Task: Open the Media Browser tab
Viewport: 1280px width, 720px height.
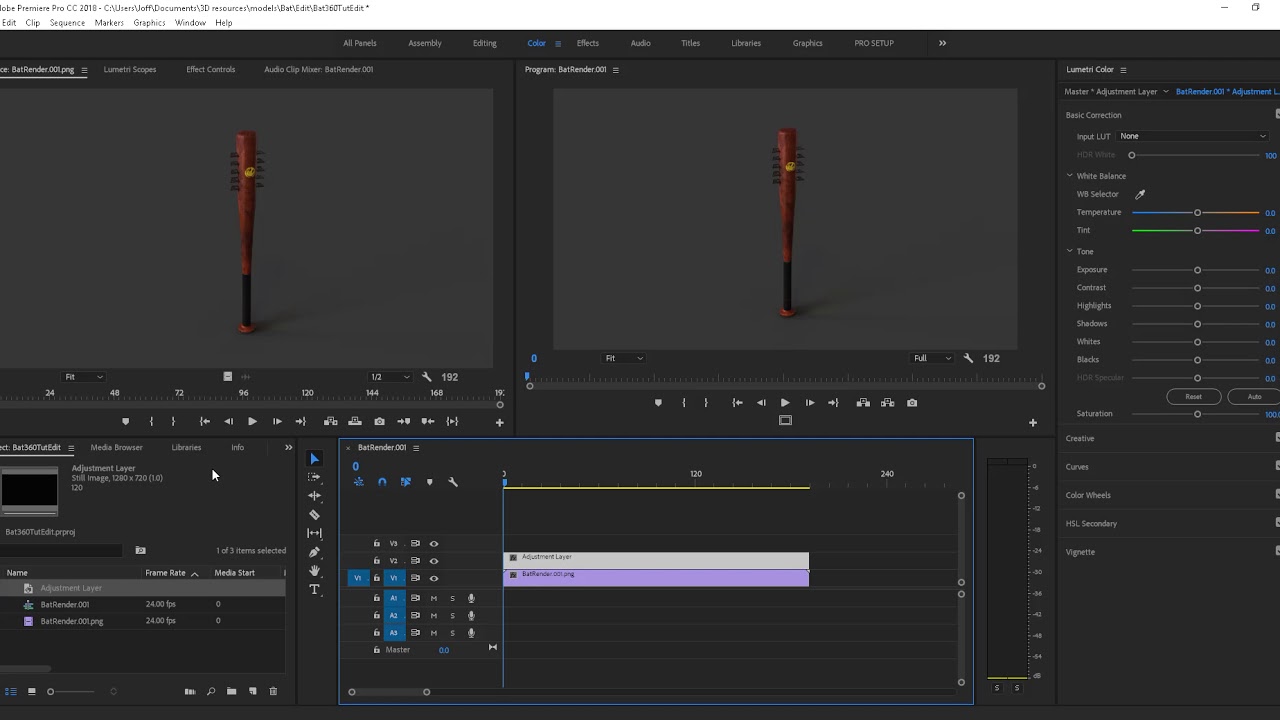Action: coord(117,448)
